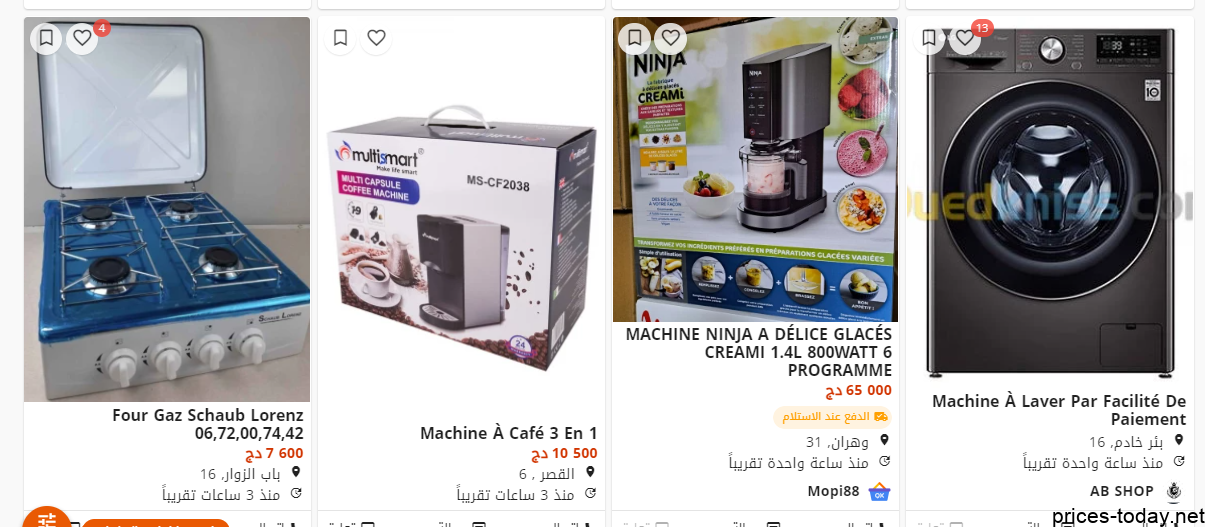Viewport: 1205px width, 527px height.
Task: Save the Ninja Creami listing with bookmark icon
Action: click(x=634, y=38)
